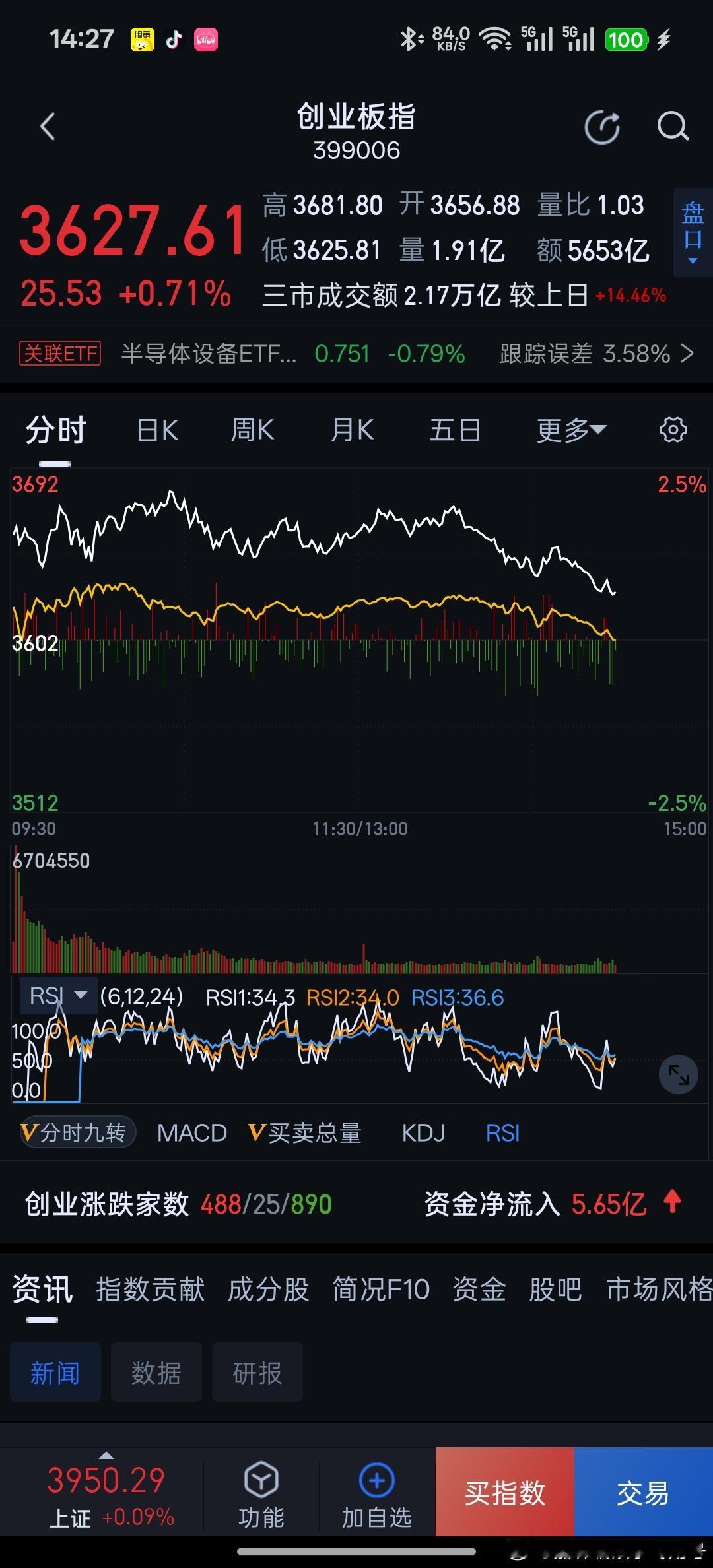Tap the TikTok status bar icon
The height and width of the screenshot is (1568, 713).
tap(174, 40)
